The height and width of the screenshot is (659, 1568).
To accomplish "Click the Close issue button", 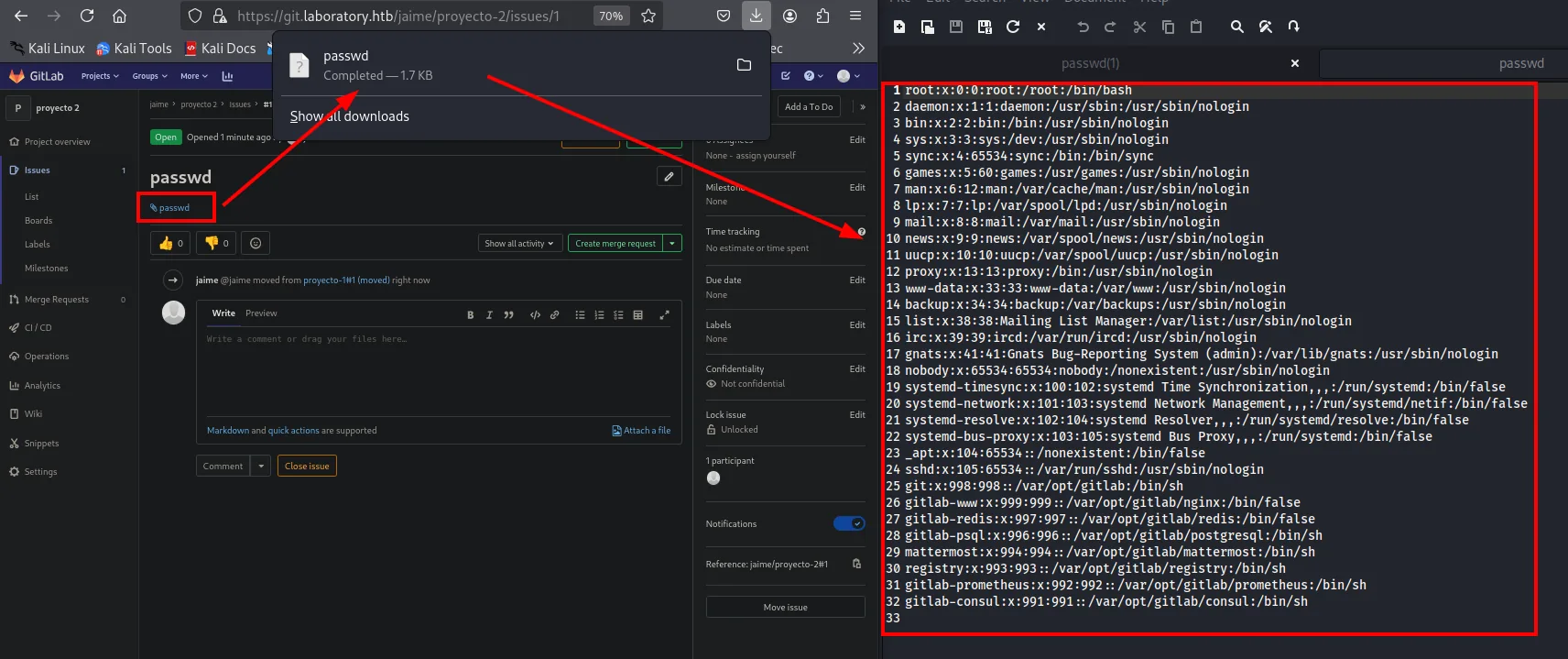I will (307, 467).
